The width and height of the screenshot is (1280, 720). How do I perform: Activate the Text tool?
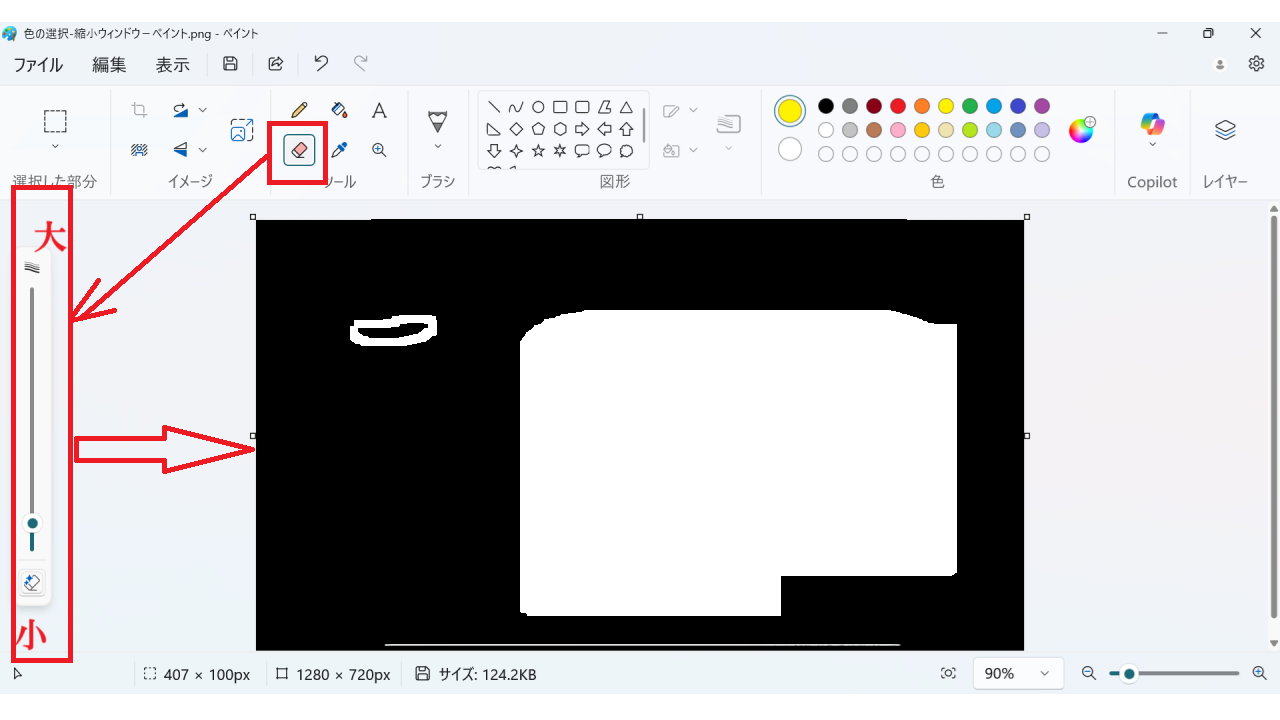pyautogui.click(x=379, y=110)
